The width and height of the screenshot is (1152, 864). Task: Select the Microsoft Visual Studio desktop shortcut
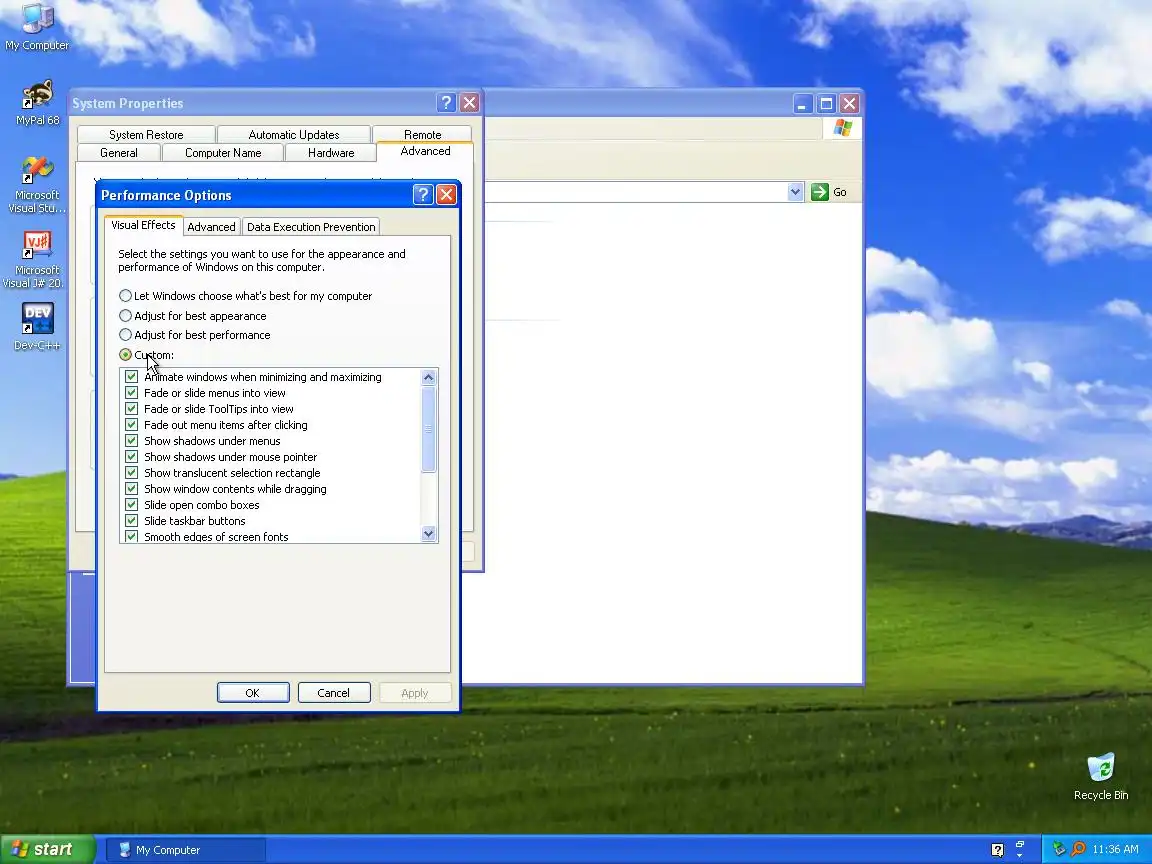coord(37,185)
